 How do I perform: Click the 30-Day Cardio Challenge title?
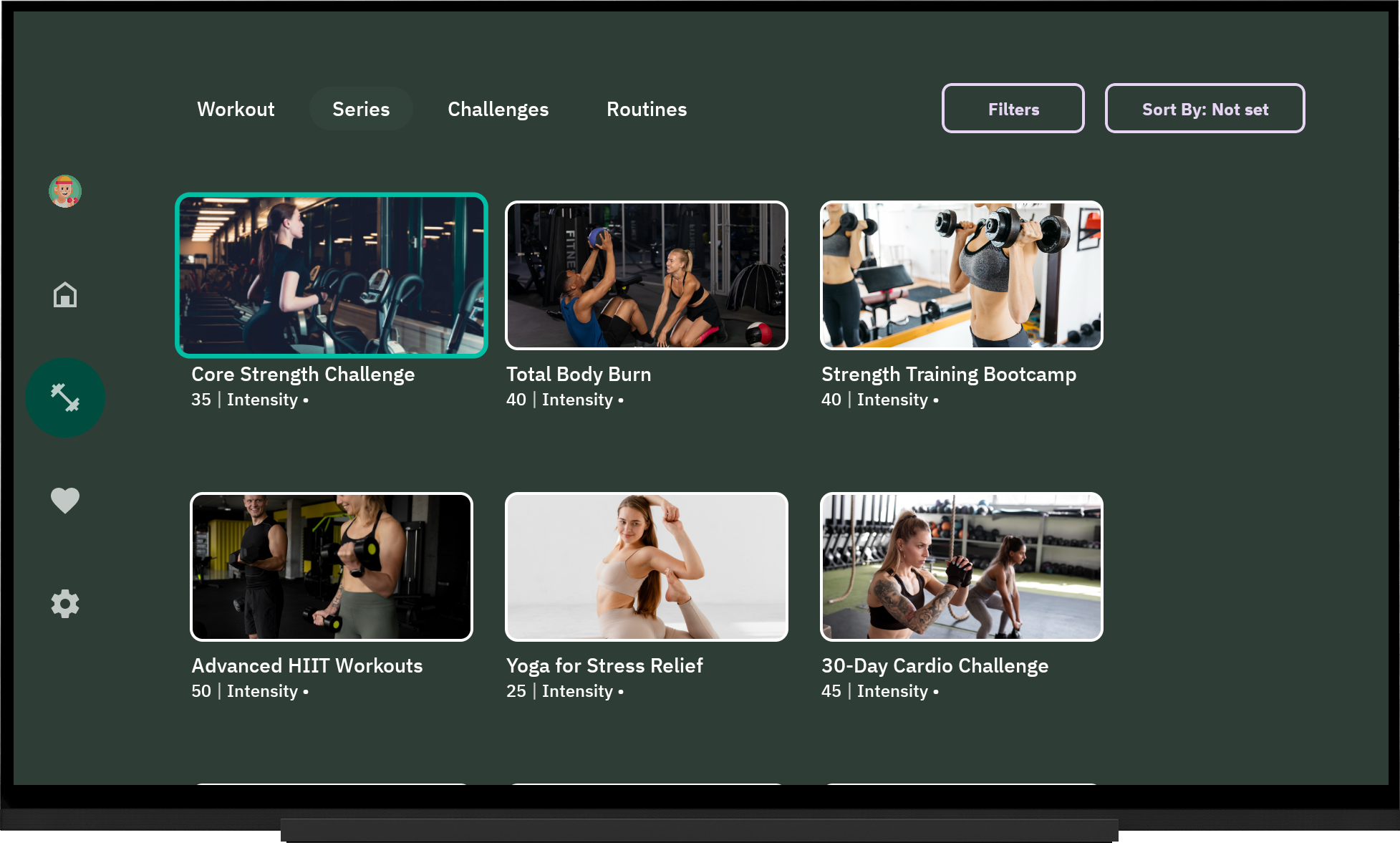(935, 666)
